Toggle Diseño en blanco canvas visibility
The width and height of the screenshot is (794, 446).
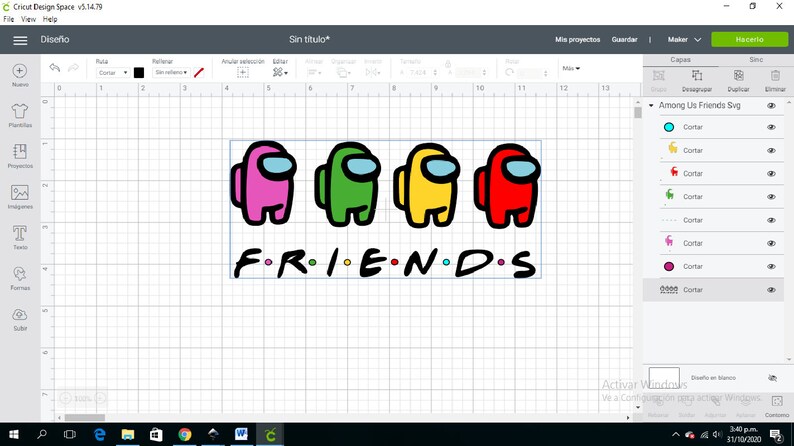(772, 378)
